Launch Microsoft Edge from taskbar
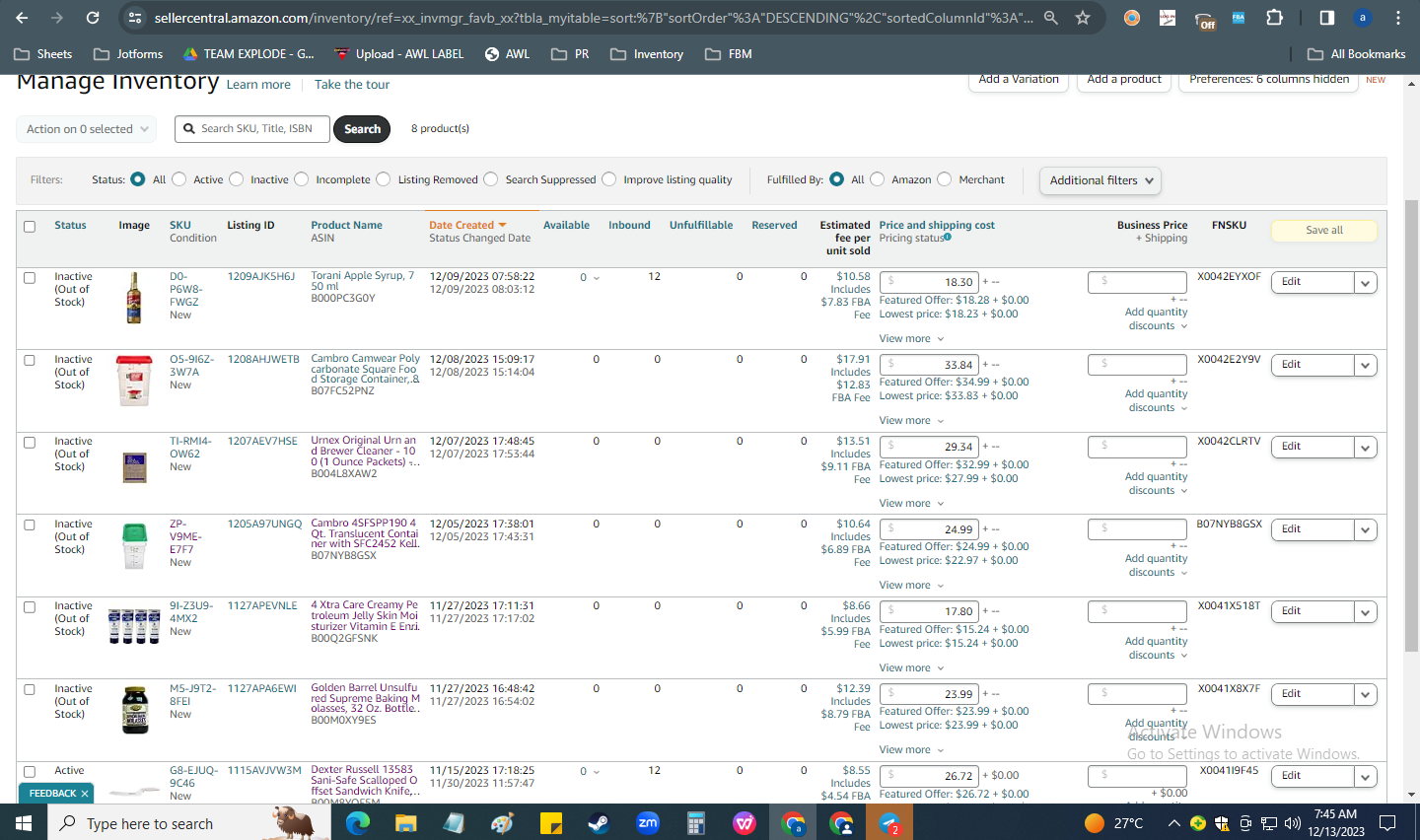 click(x=357, y=822)
